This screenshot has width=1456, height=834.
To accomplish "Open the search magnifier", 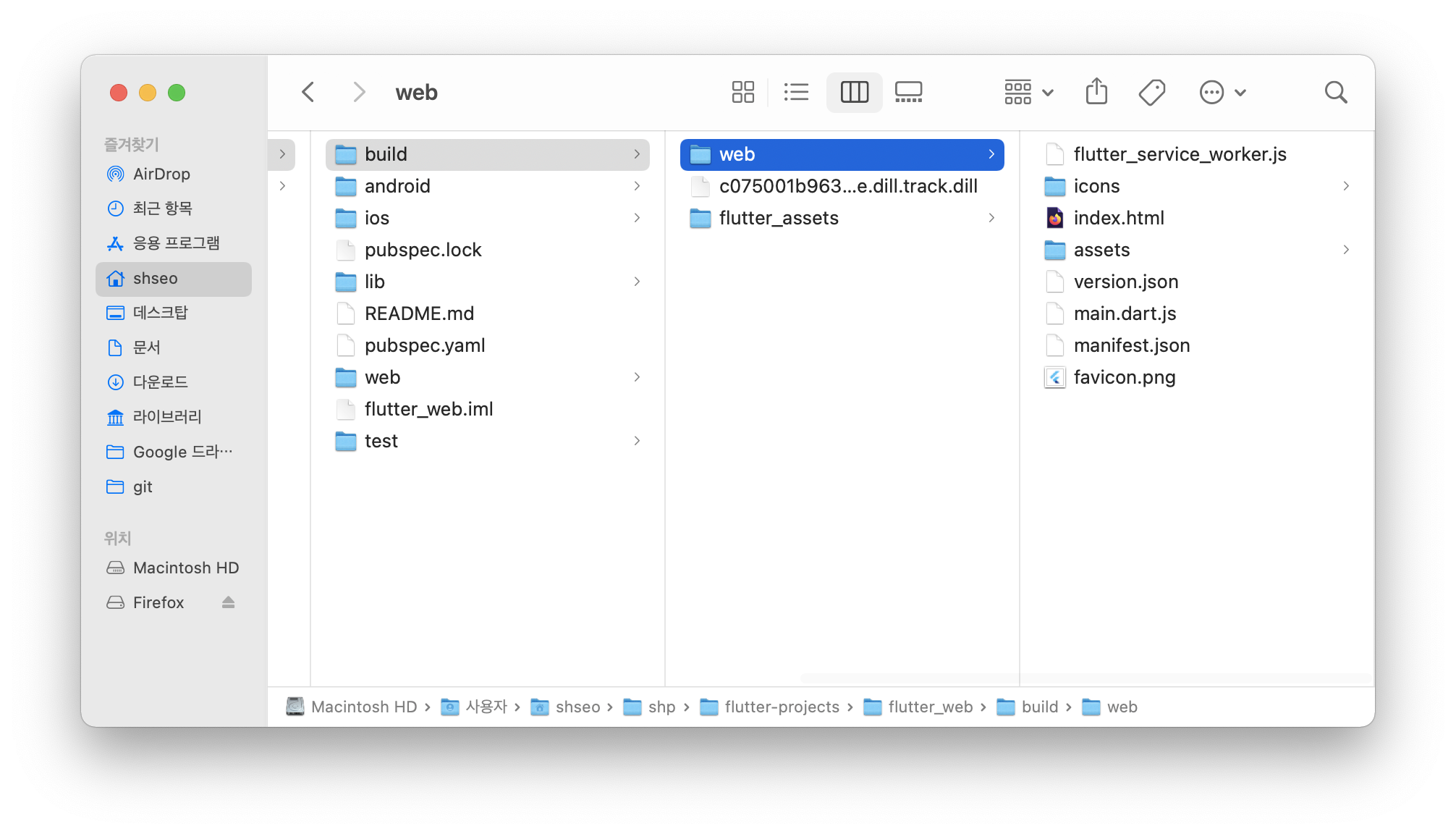I will coord(1335,92).
